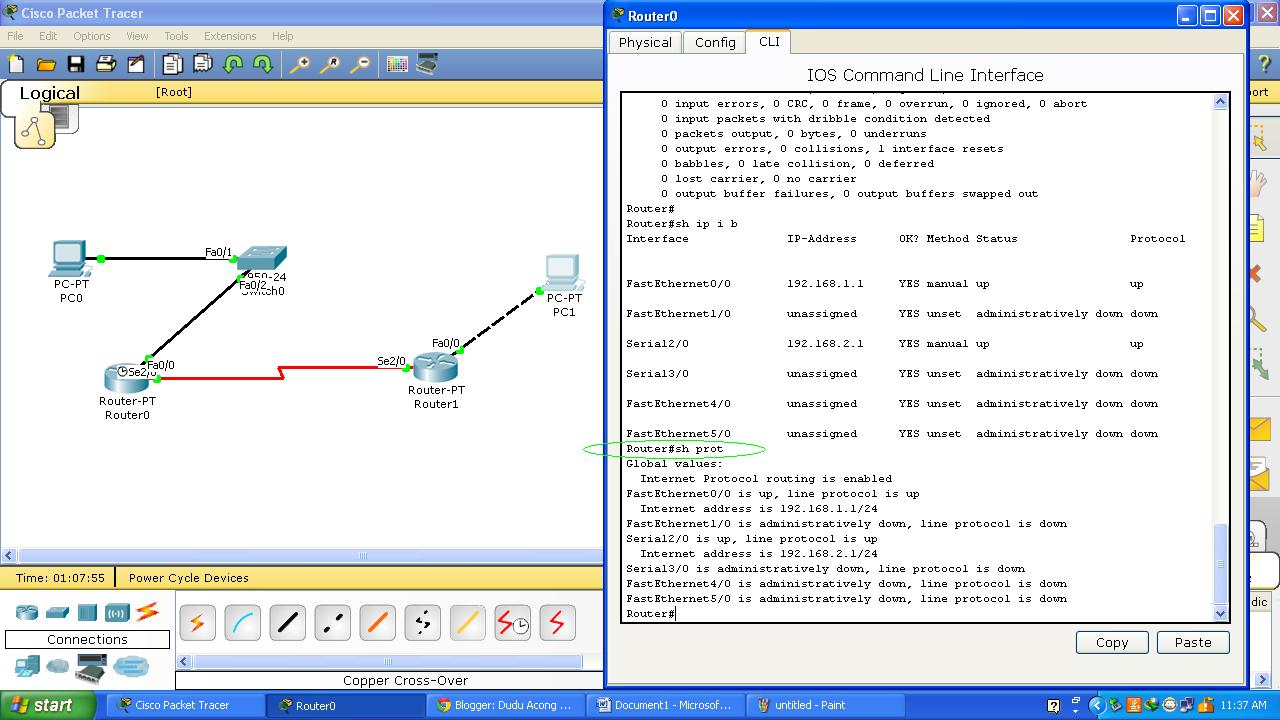The height and width of the screenshot is (720, 1280).
Task: Switch to Cisco Packet Tracer taskbar item
Action: [x=183, y=705]
